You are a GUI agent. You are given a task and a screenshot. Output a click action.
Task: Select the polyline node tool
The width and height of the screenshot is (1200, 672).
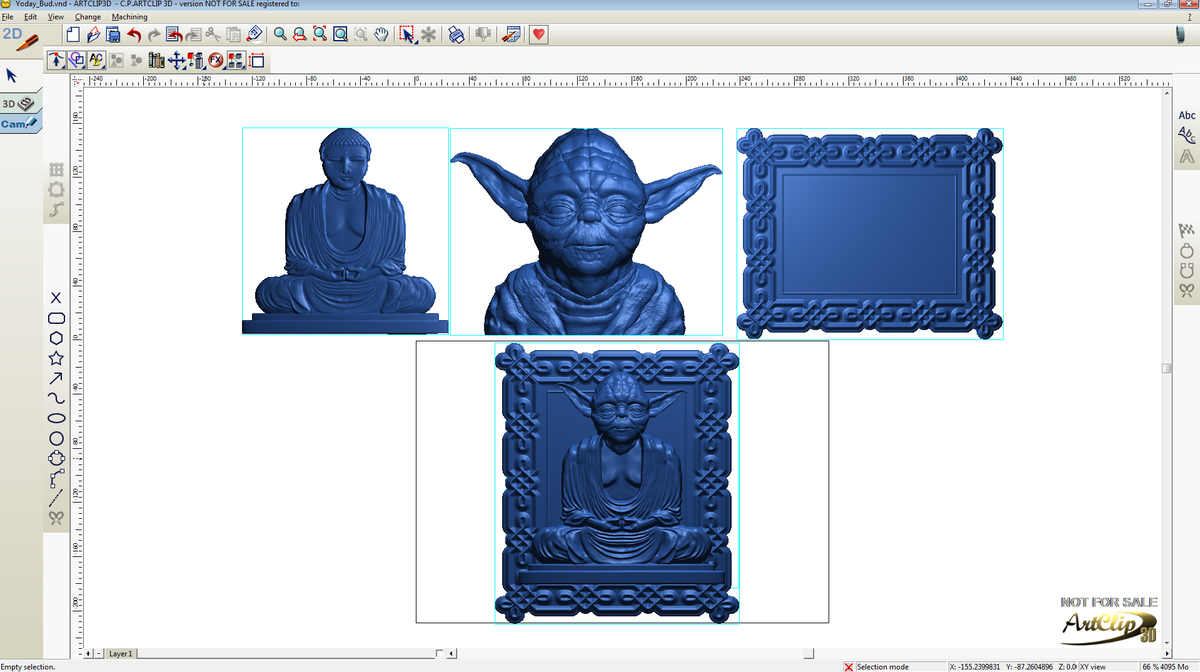coord(56,478)
